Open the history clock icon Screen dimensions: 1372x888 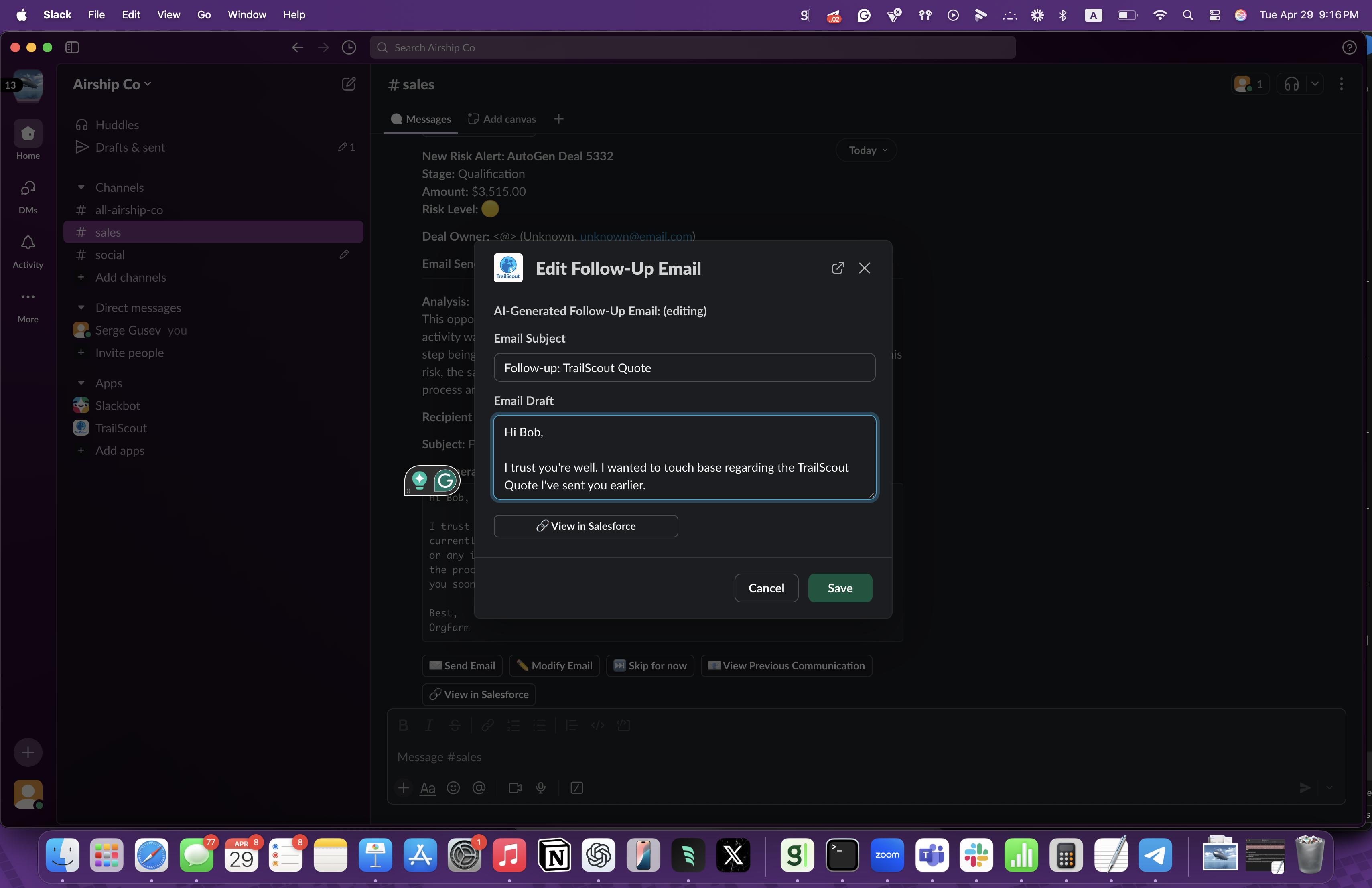coord(349,48)
